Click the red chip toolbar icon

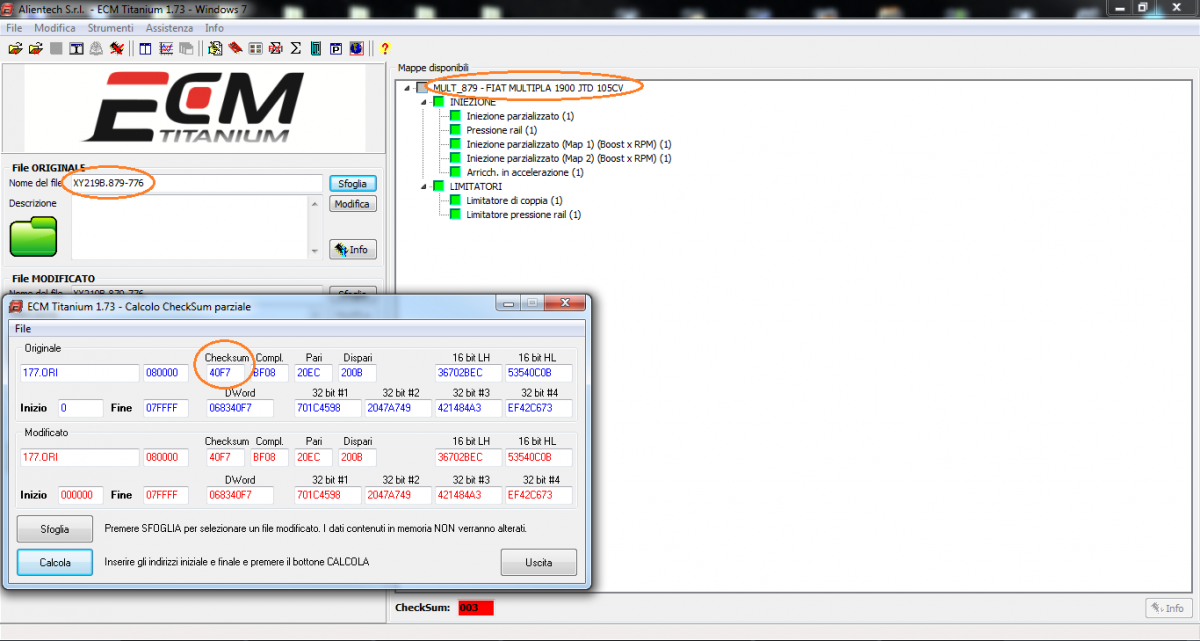235,48
